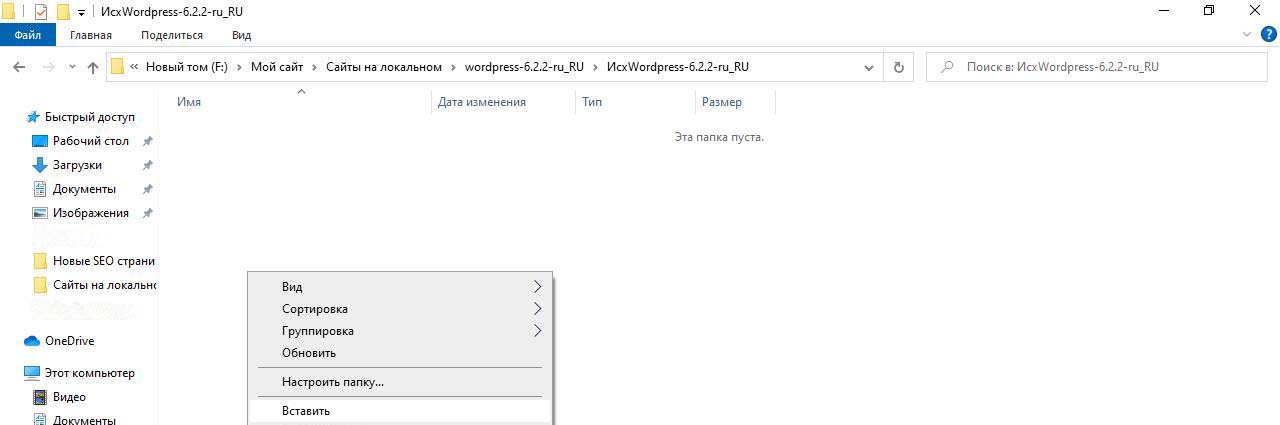Open the Customize Quick Access Toolbar dropdown
This screenshot has width=1280, height=425.
81,13
